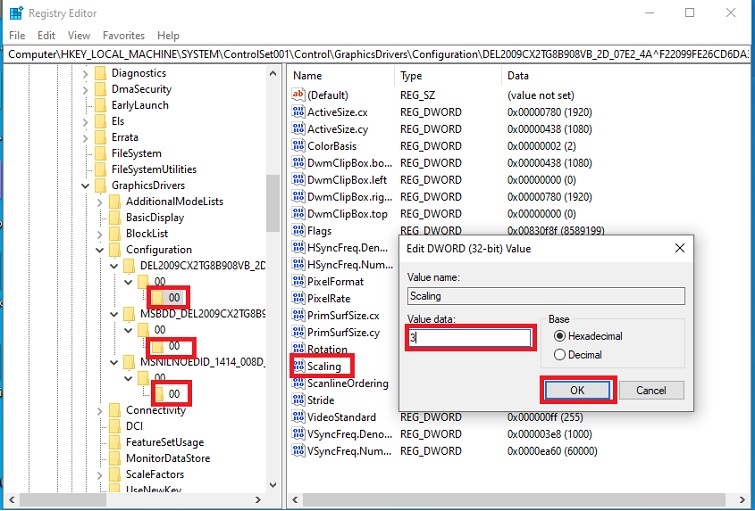This screenshot has width=755, height=511.
Task: Click the tree pane vertical scrollbar thumb
Action: (273, 203)
